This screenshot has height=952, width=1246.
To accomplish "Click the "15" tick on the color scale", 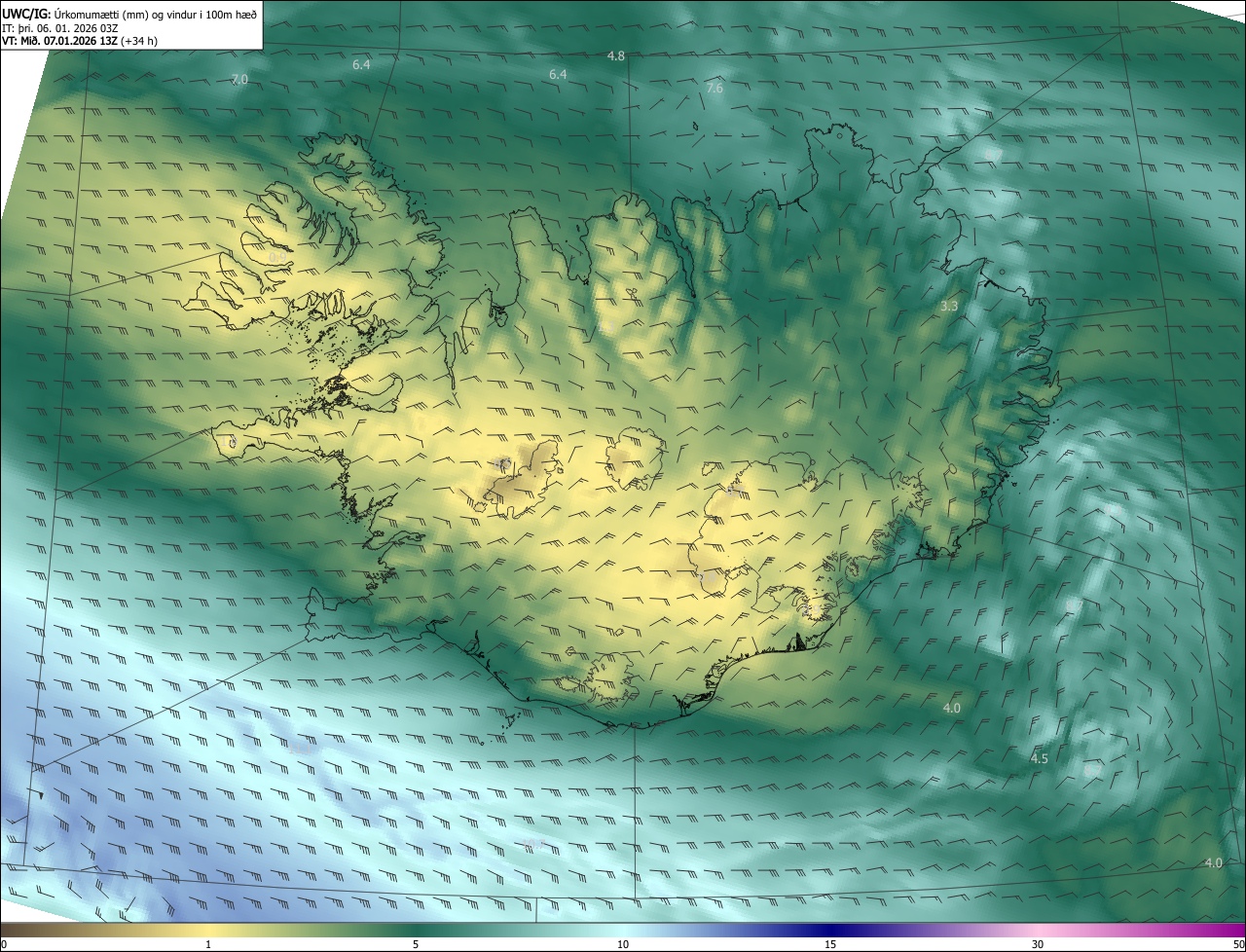I will coord(830,944).
